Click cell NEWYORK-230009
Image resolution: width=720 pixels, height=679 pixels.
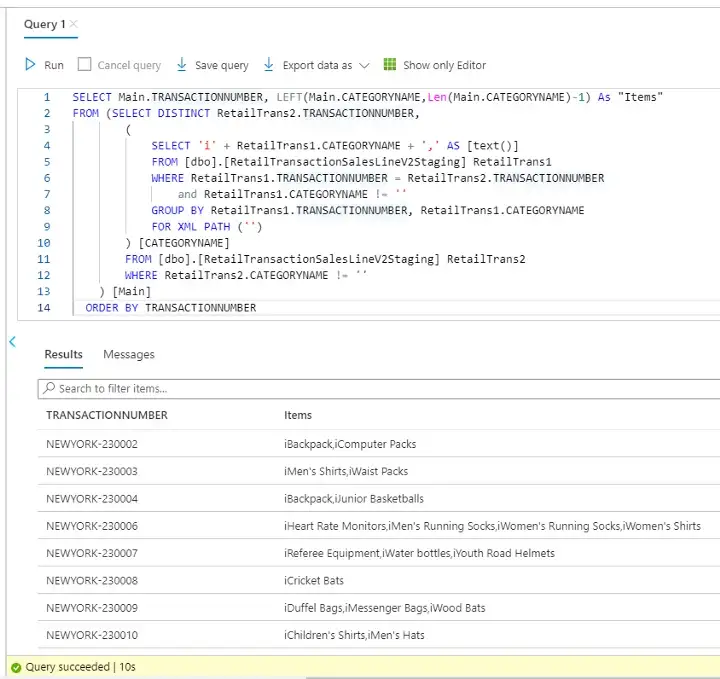[92, 608]
